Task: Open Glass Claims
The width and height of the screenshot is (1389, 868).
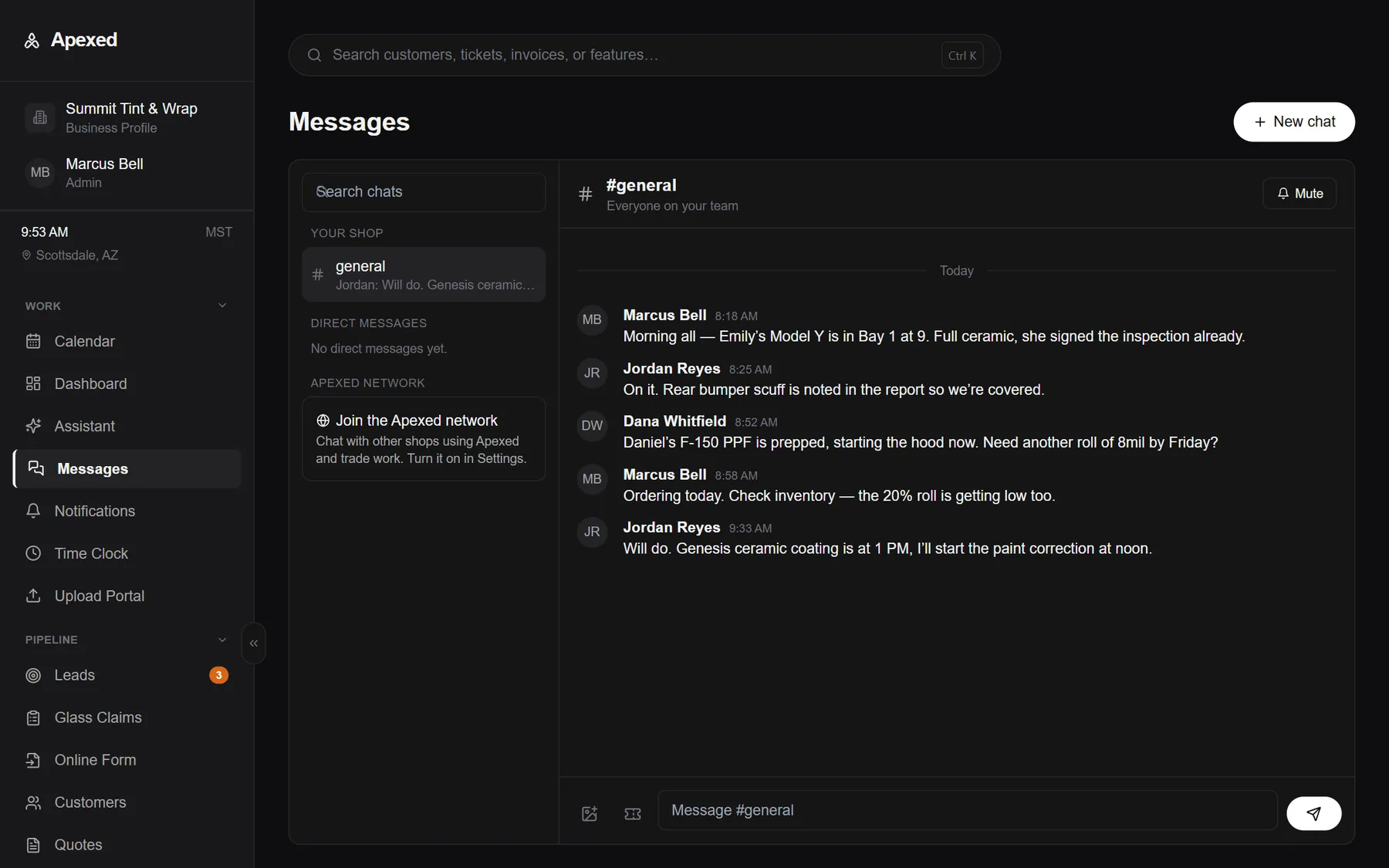Action: (x=127, y=718)
